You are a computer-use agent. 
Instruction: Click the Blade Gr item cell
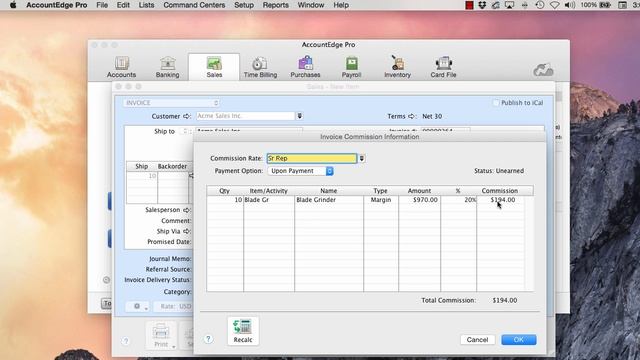click(269, 200)
